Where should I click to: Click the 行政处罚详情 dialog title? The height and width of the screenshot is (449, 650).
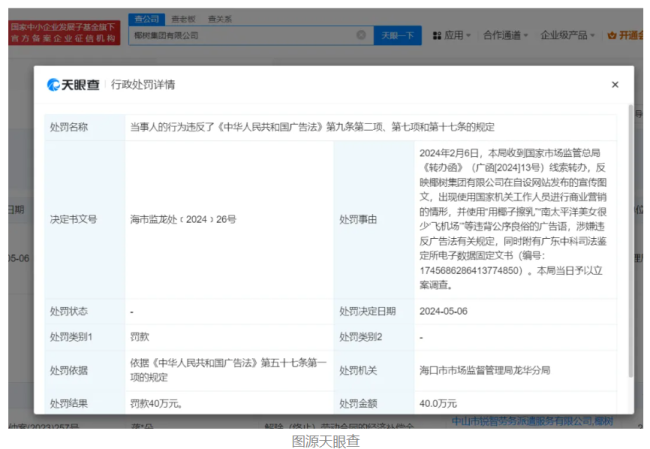point(143,85)
